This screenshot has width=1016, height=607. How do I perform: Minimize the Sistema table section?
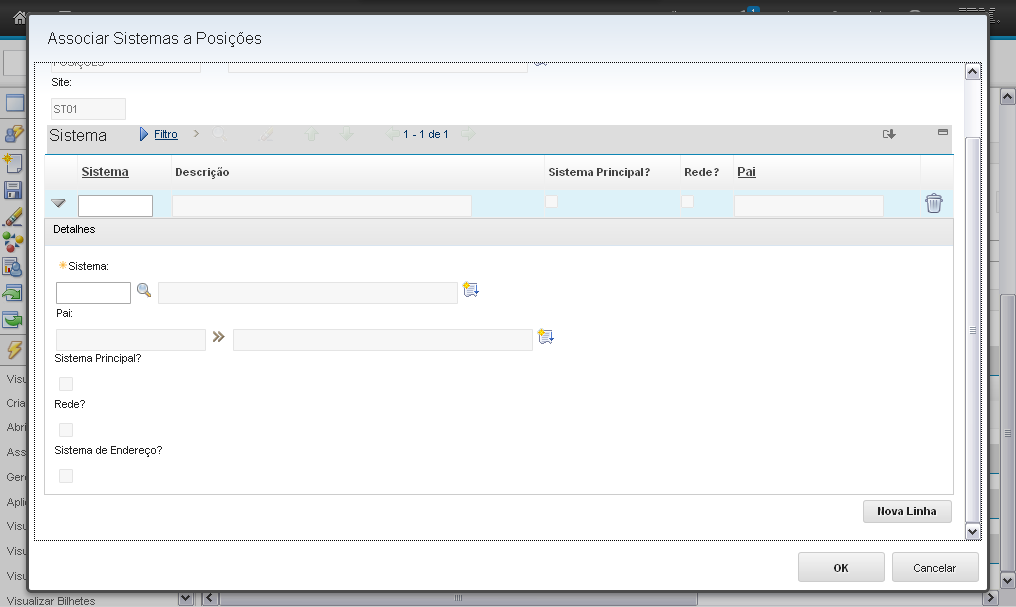click(x=942, y=132)
